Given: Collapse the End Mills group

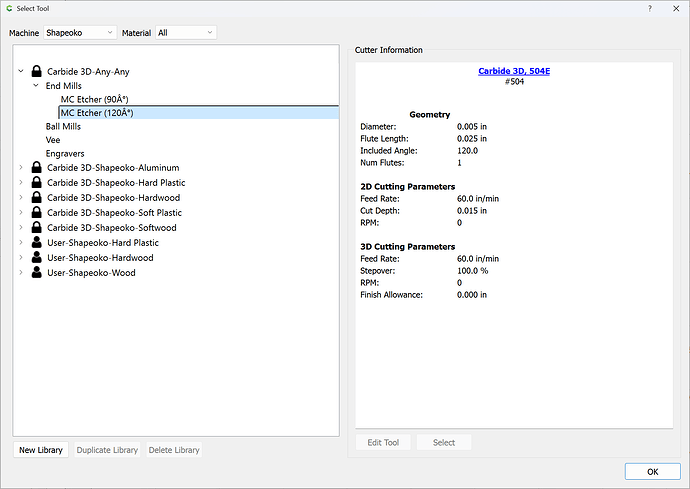Looking at the screenshot, I should (36, 85).
